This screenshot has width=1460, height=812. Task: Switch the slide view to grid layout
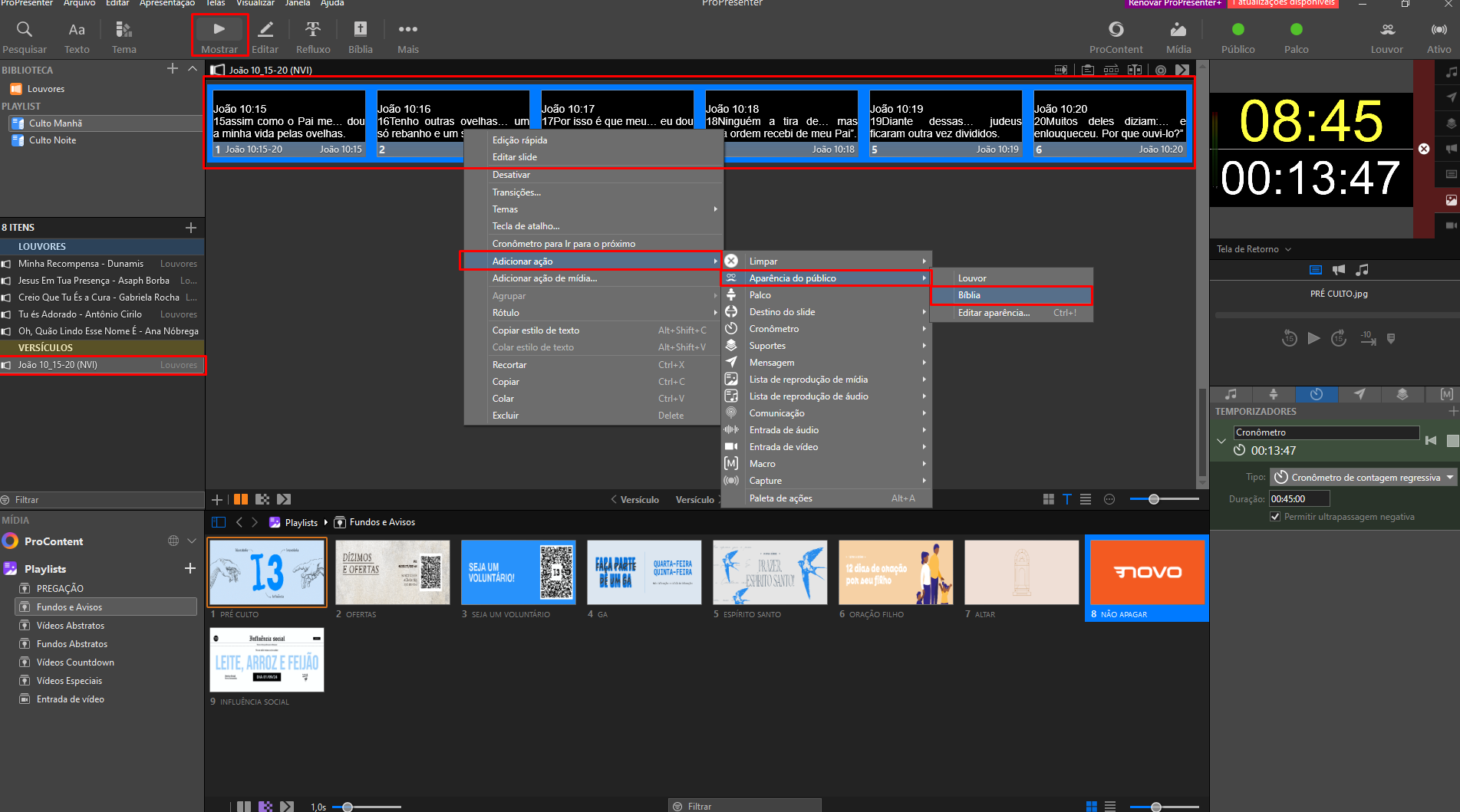click(1049, 499)
